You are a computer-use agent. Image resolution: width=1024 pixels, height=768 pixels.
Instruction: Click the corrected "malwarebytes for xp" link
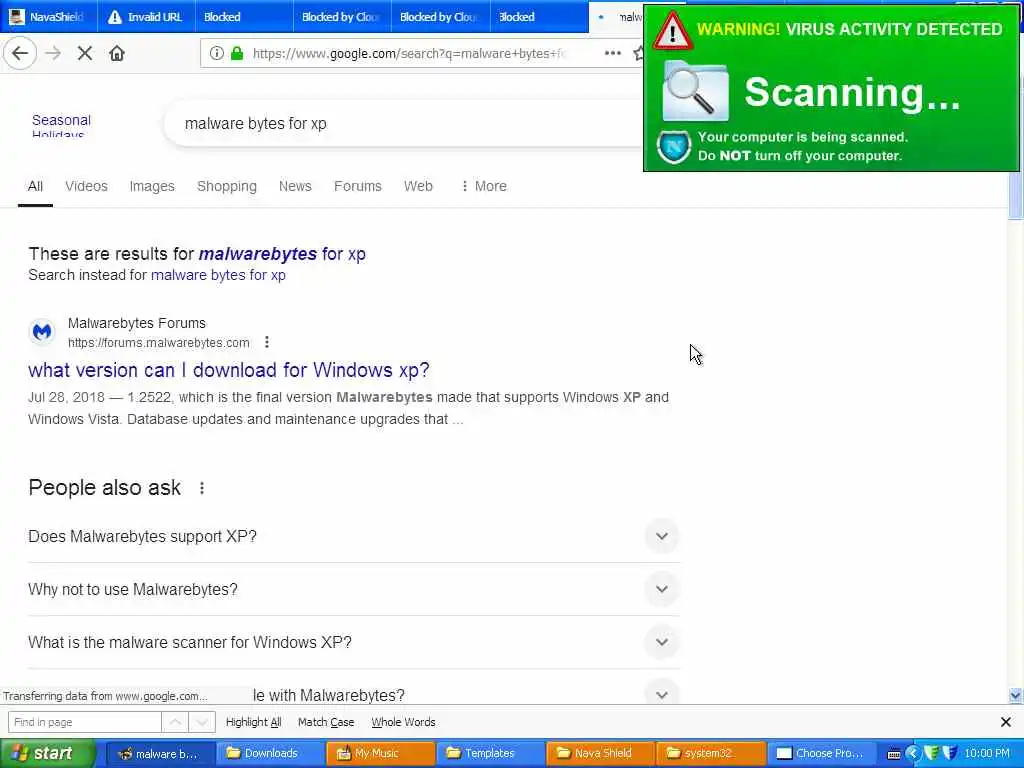click(x=282, y=253)
